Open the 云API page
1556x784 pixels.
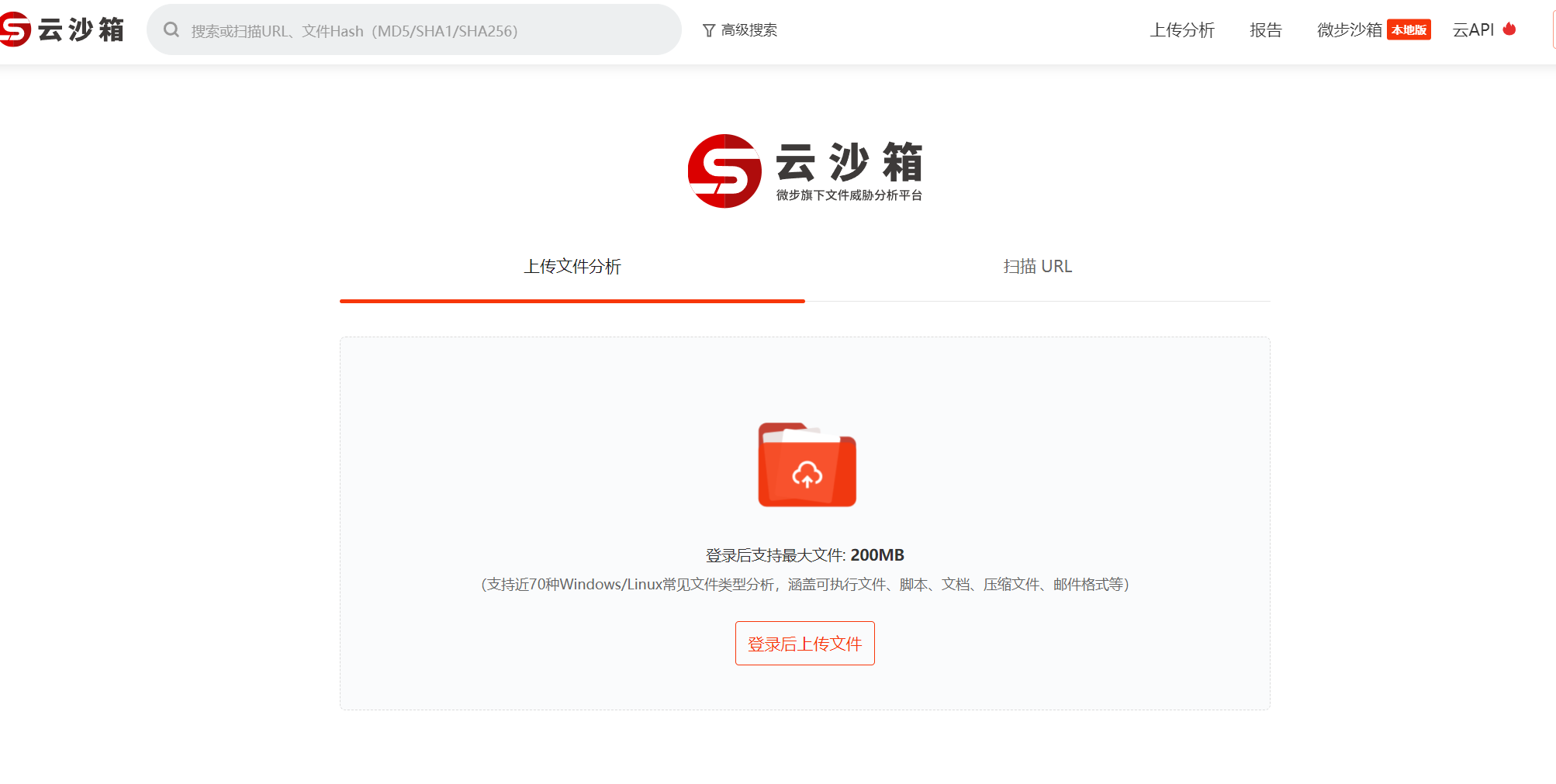pyautogui.click(x=1475, y=29)
